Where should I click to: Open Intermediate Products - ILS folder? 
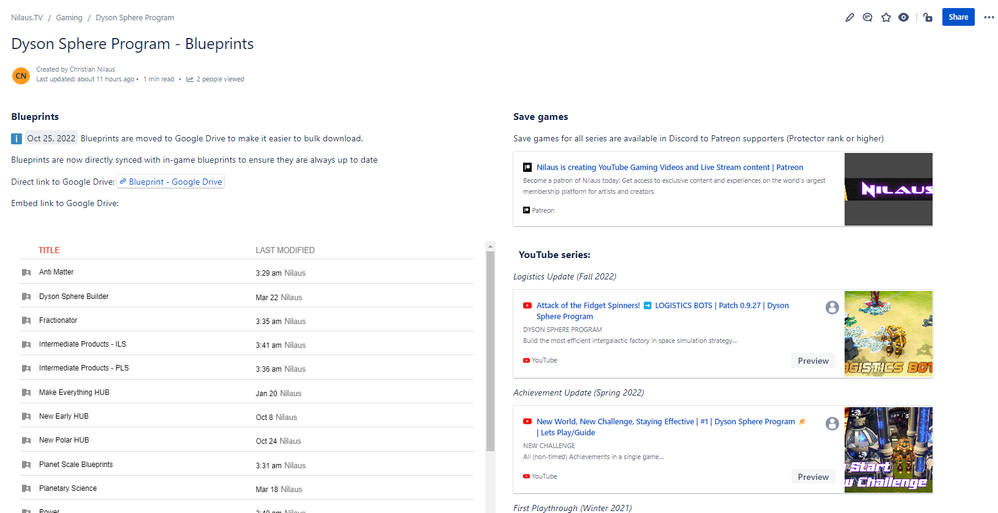coord(82,344)
